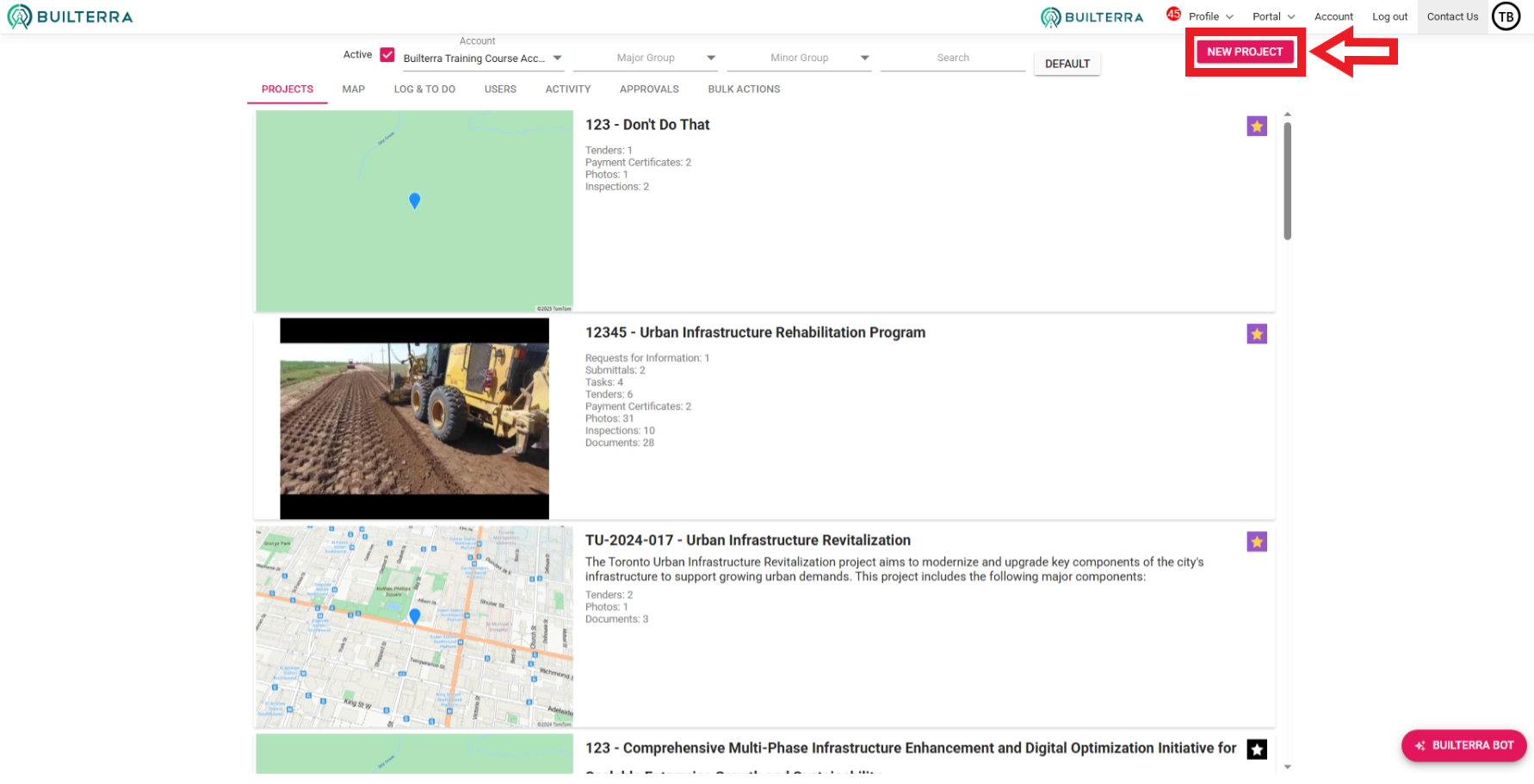Open the Contact Us page
Viewport: 1534px width, 784px height.
[x=1452, y=16]
